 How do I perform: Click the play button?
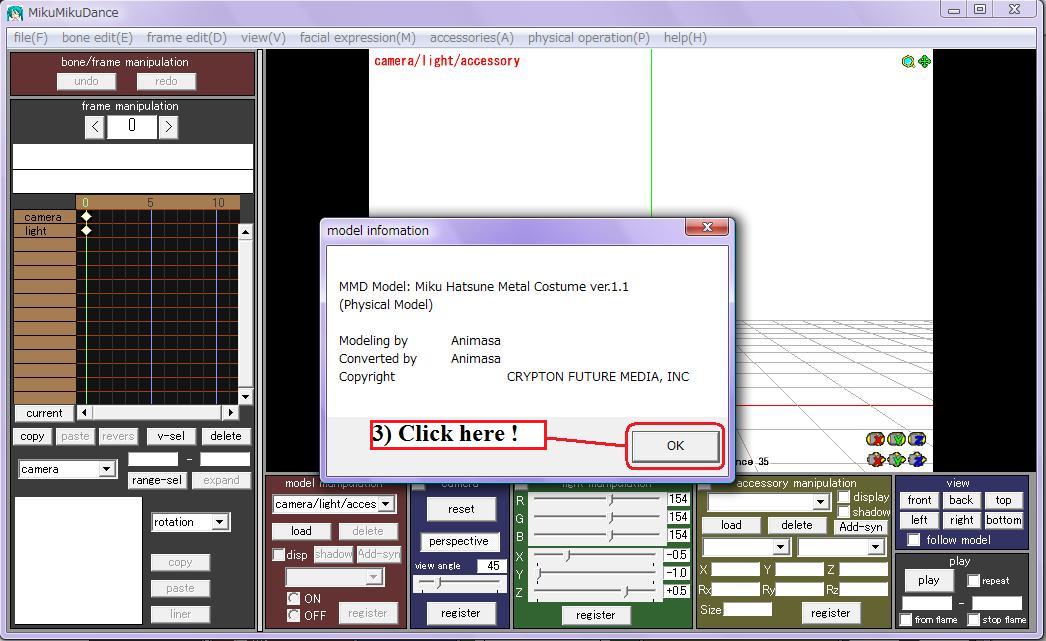pos(929,580)
